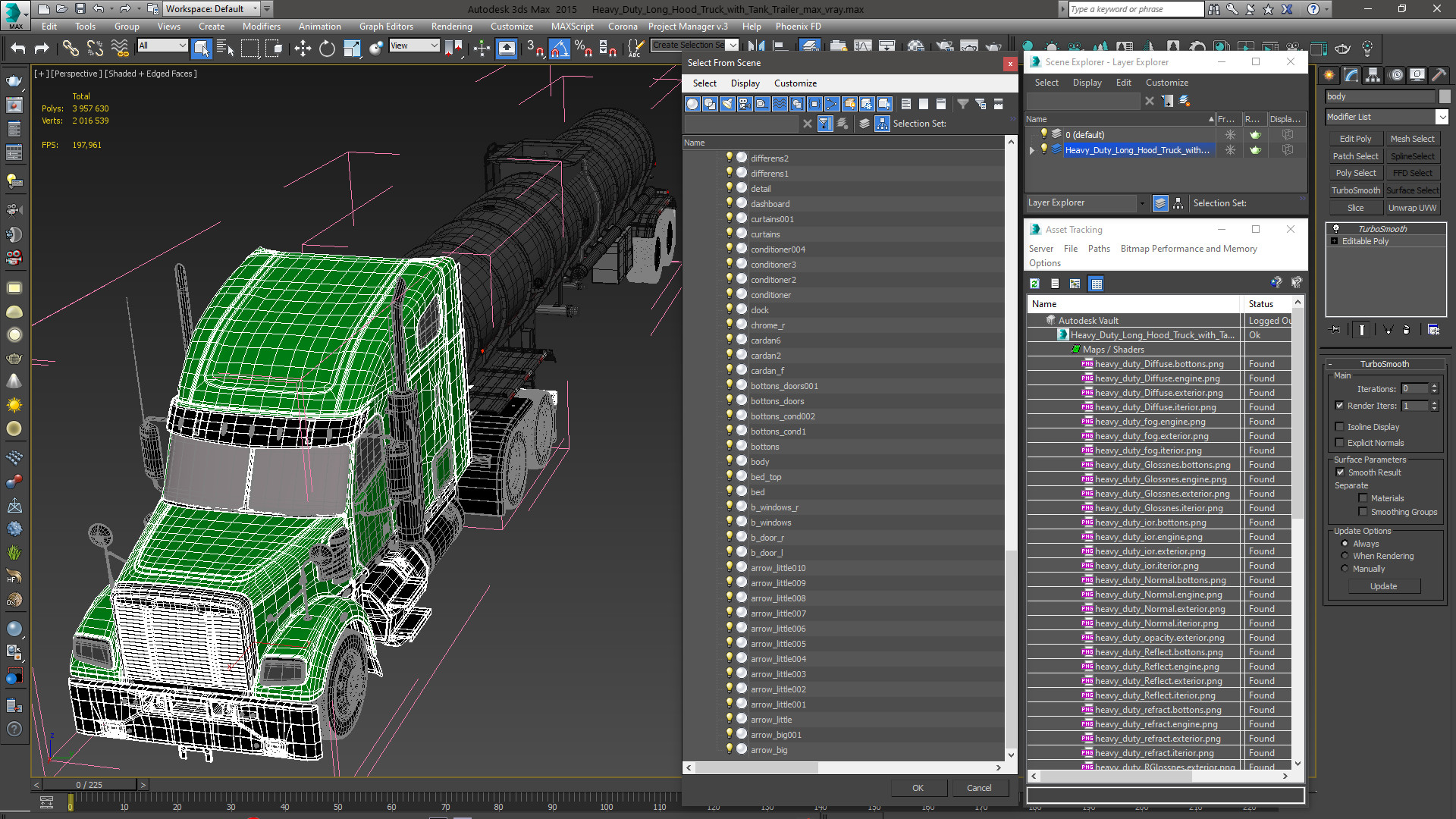Image resolution: width=1456 pixels, height=819 pixels.
Task: Click Pin Stack icon below modifier stack
Action: coord(1335,330)
